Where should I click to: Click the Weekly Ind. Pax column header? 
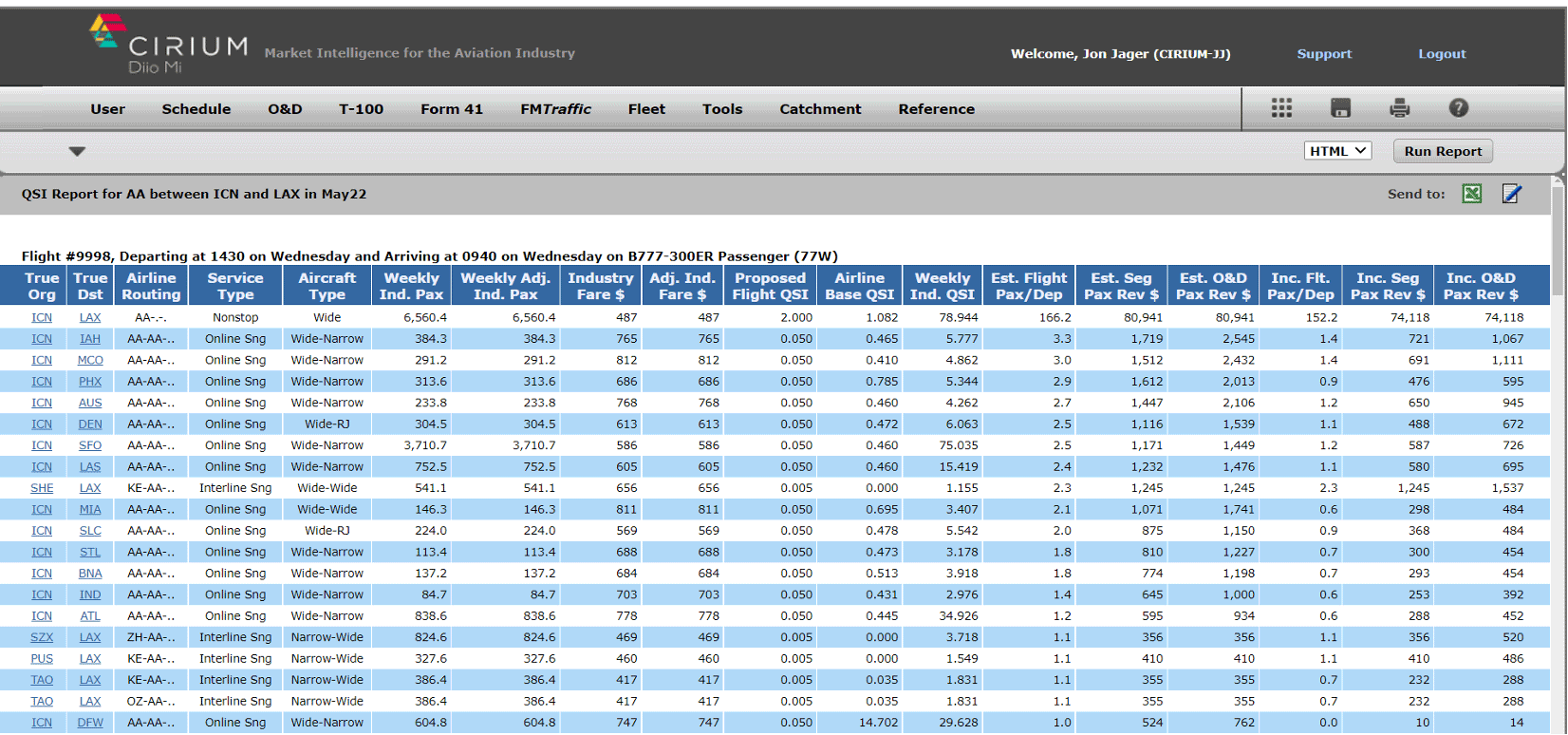(x=411, y=286)
